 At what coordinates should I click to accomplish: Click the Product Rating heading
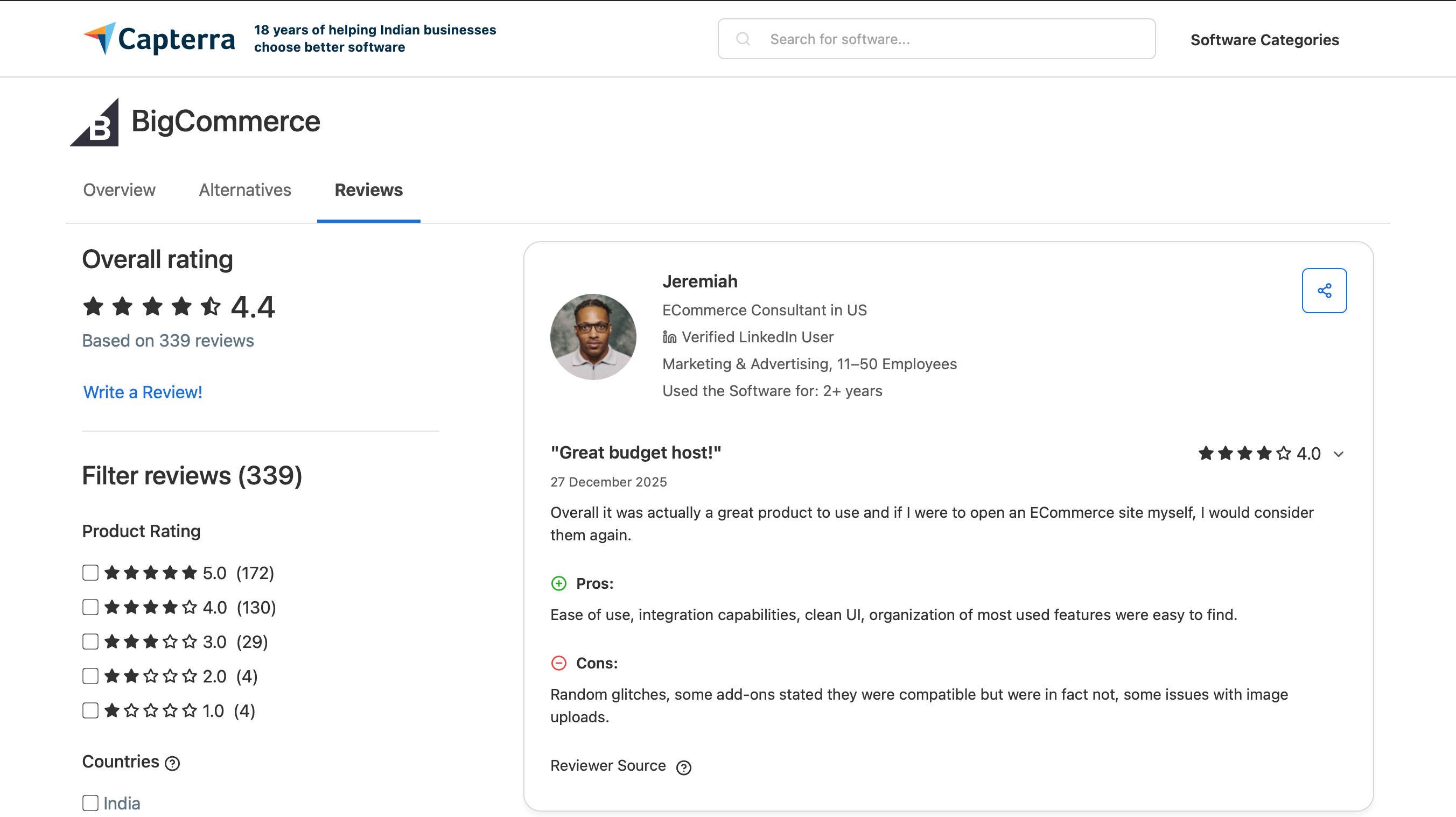(x=141, y=531)
